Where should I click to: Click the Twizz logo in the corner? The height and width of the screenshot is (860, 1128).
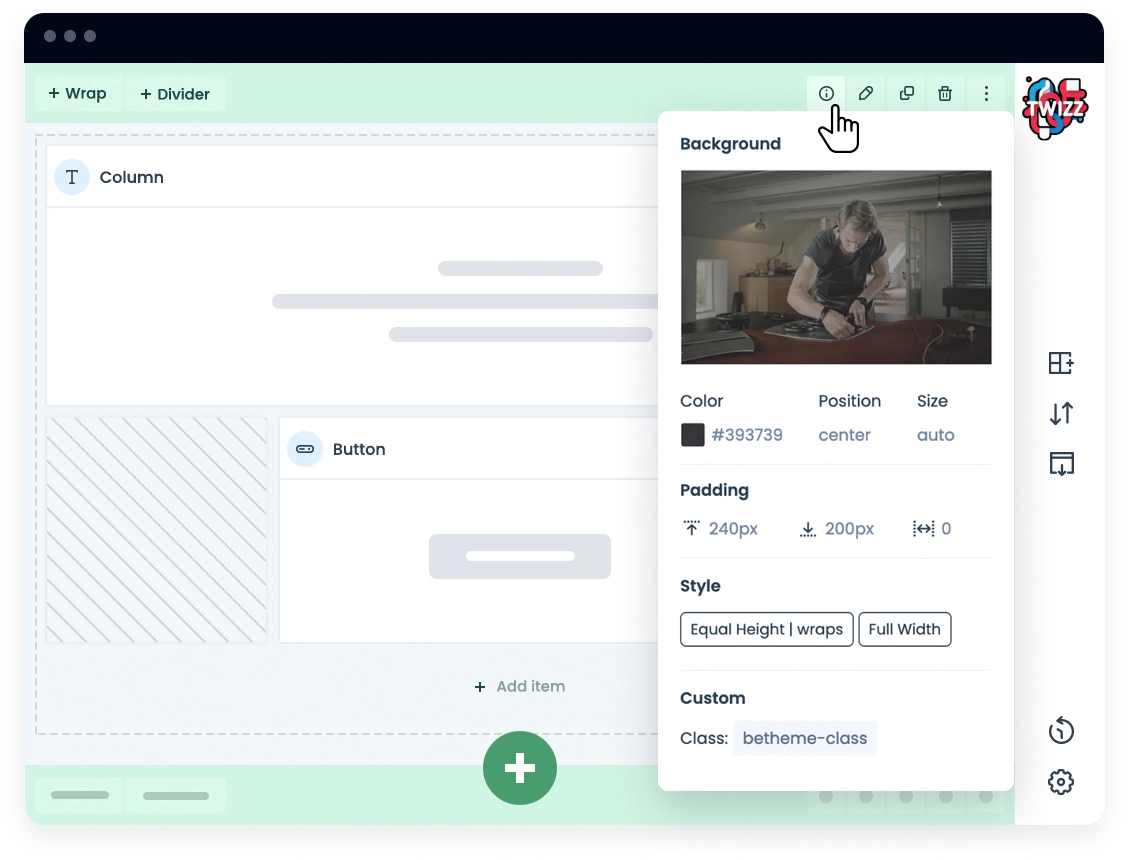pyautogui.click(x=1056, y=106)
